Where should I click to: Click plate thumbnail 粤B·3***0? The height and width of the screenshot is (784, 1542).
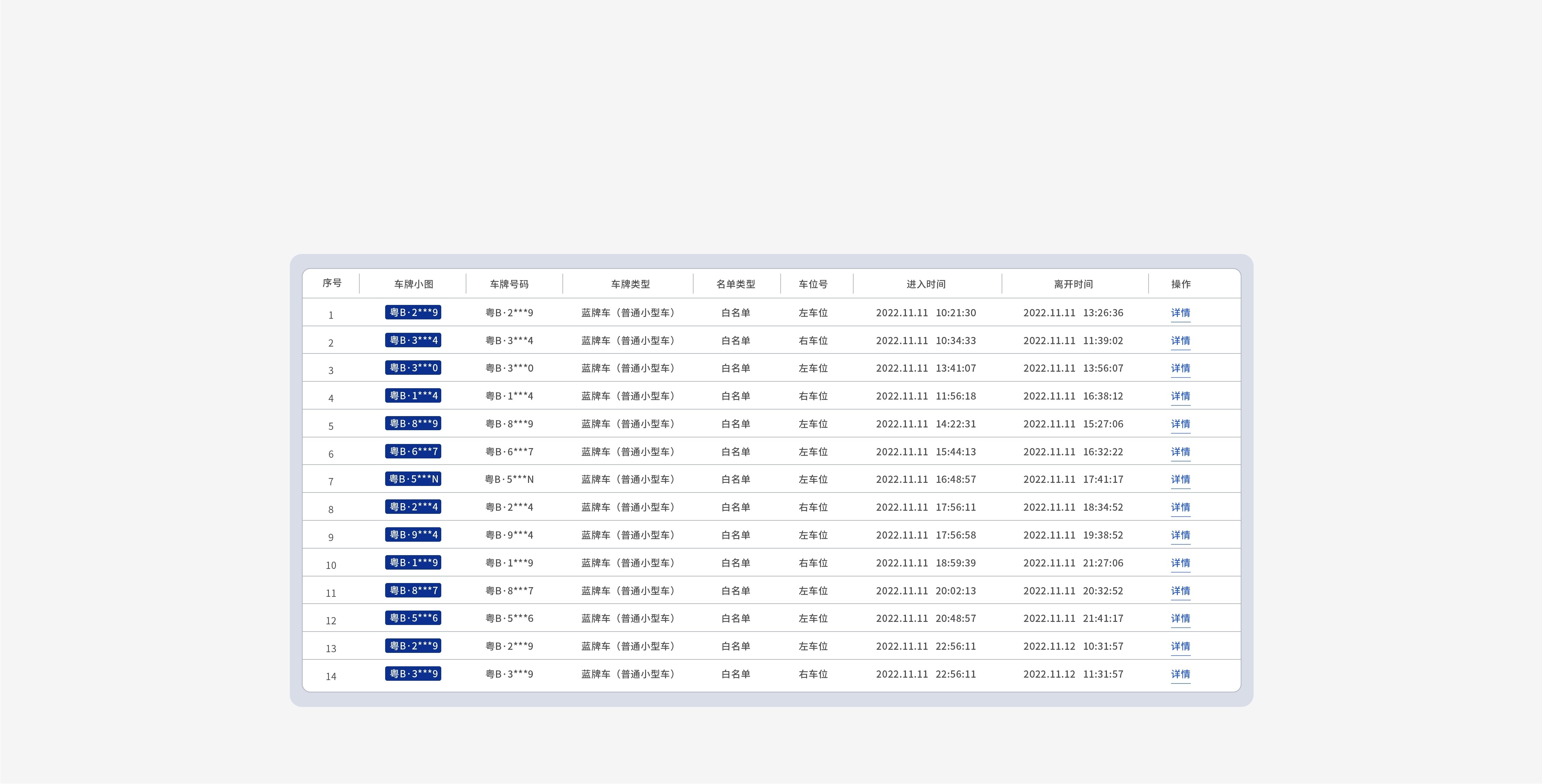[x=413, y=368]
